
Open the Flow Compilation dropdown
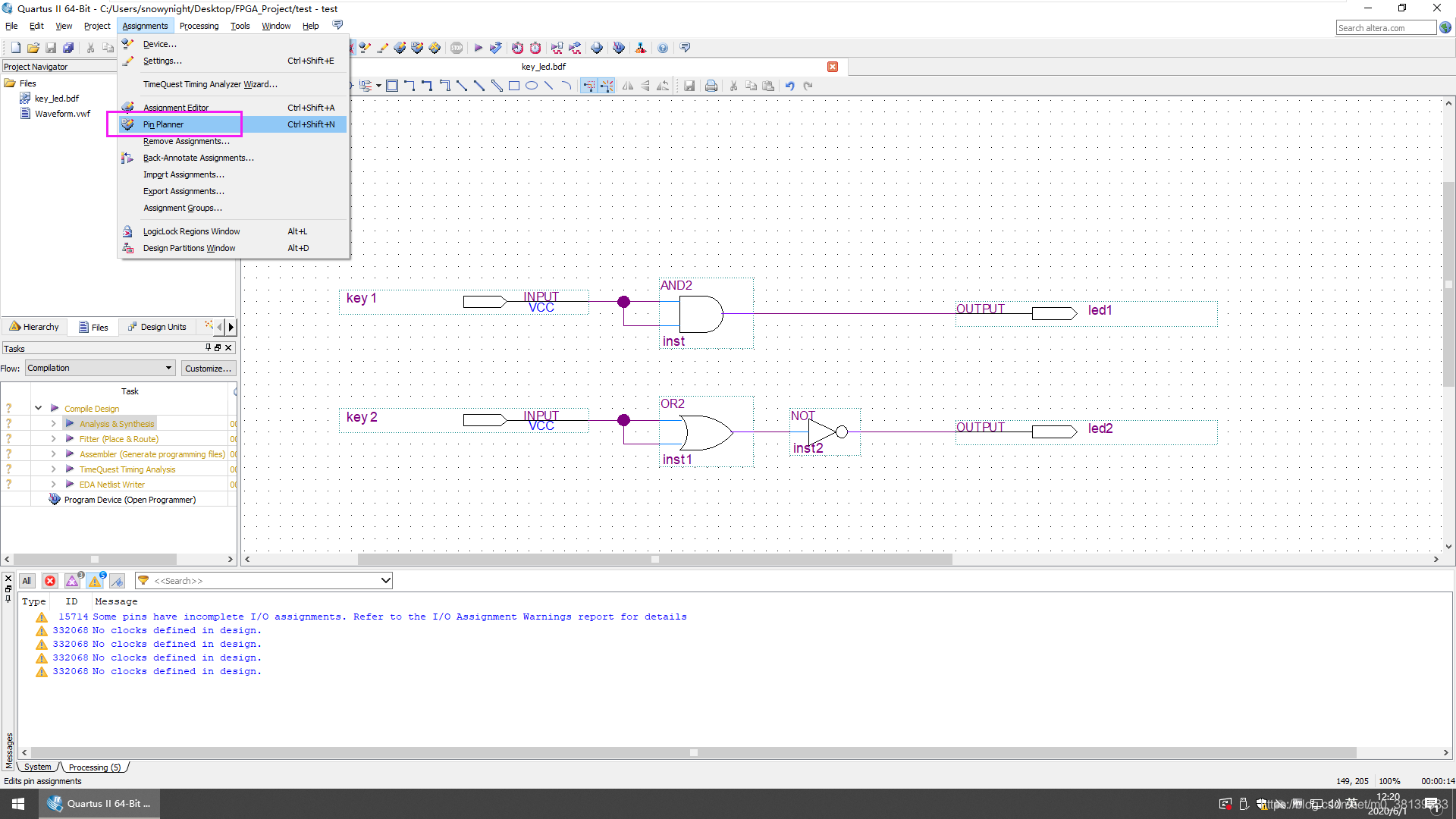[100, 368]
